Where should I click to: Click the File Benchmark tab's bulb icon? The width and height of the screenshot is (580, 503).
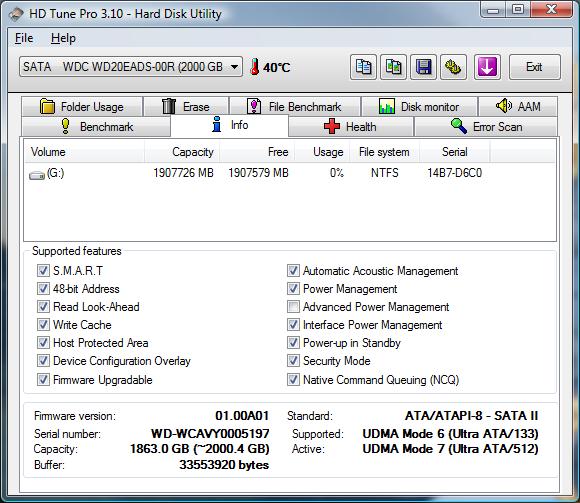pos(254,106)
